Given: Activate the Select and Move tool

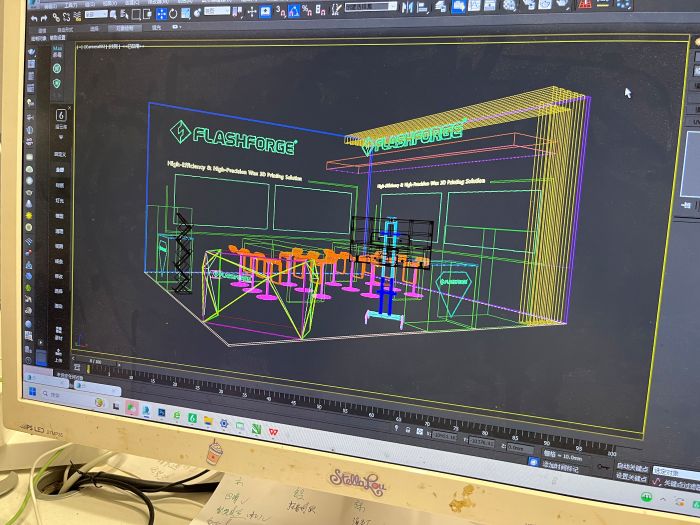Looking at the screenshot, I should (x=162, y=14).
